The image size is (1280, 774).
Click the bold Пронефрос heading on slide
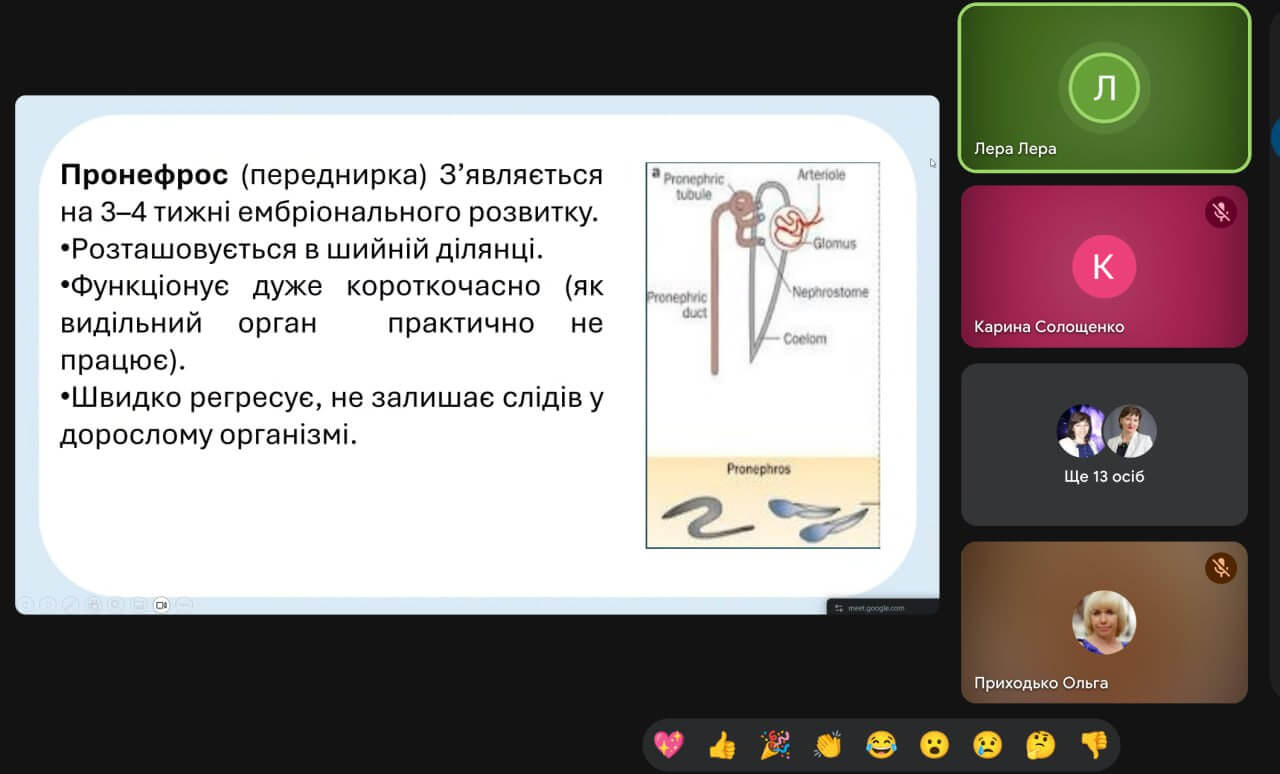pyautogui.click(x=145, y=175)
